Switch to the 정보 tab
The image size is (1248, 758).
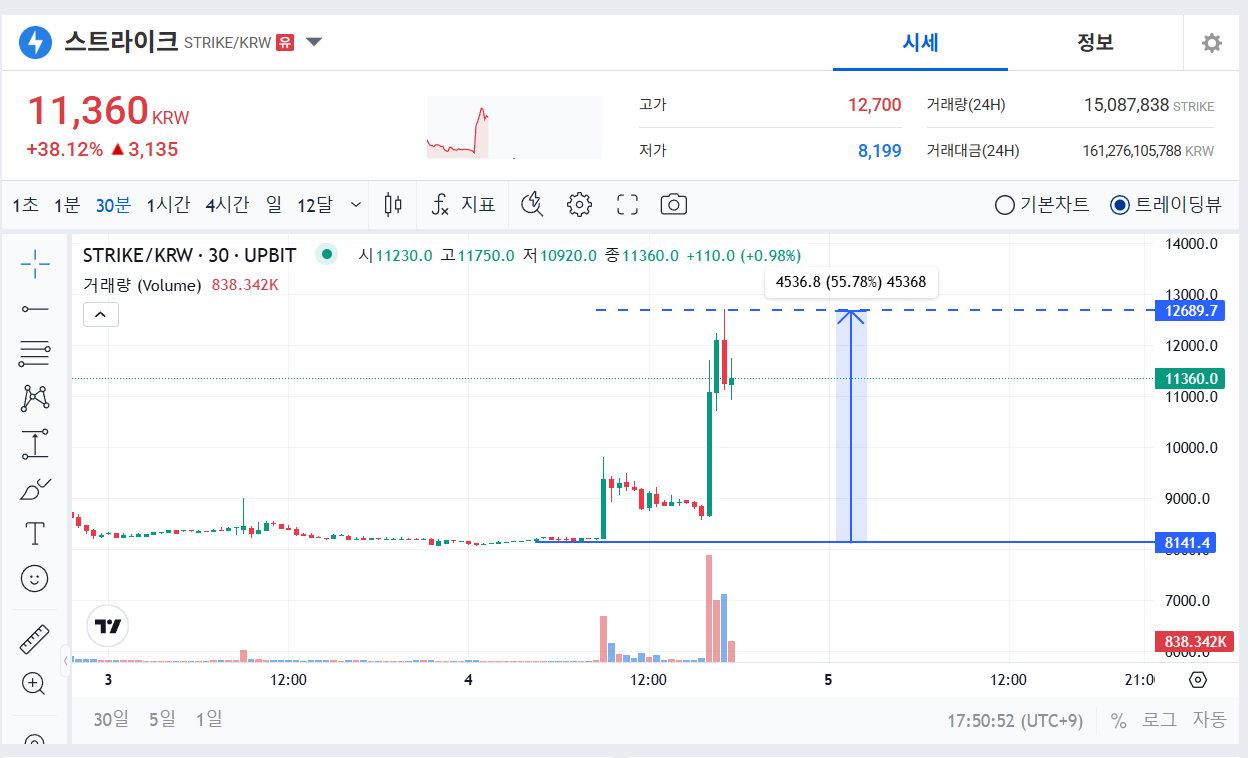pyautogui.click(x=1095, y=42)
